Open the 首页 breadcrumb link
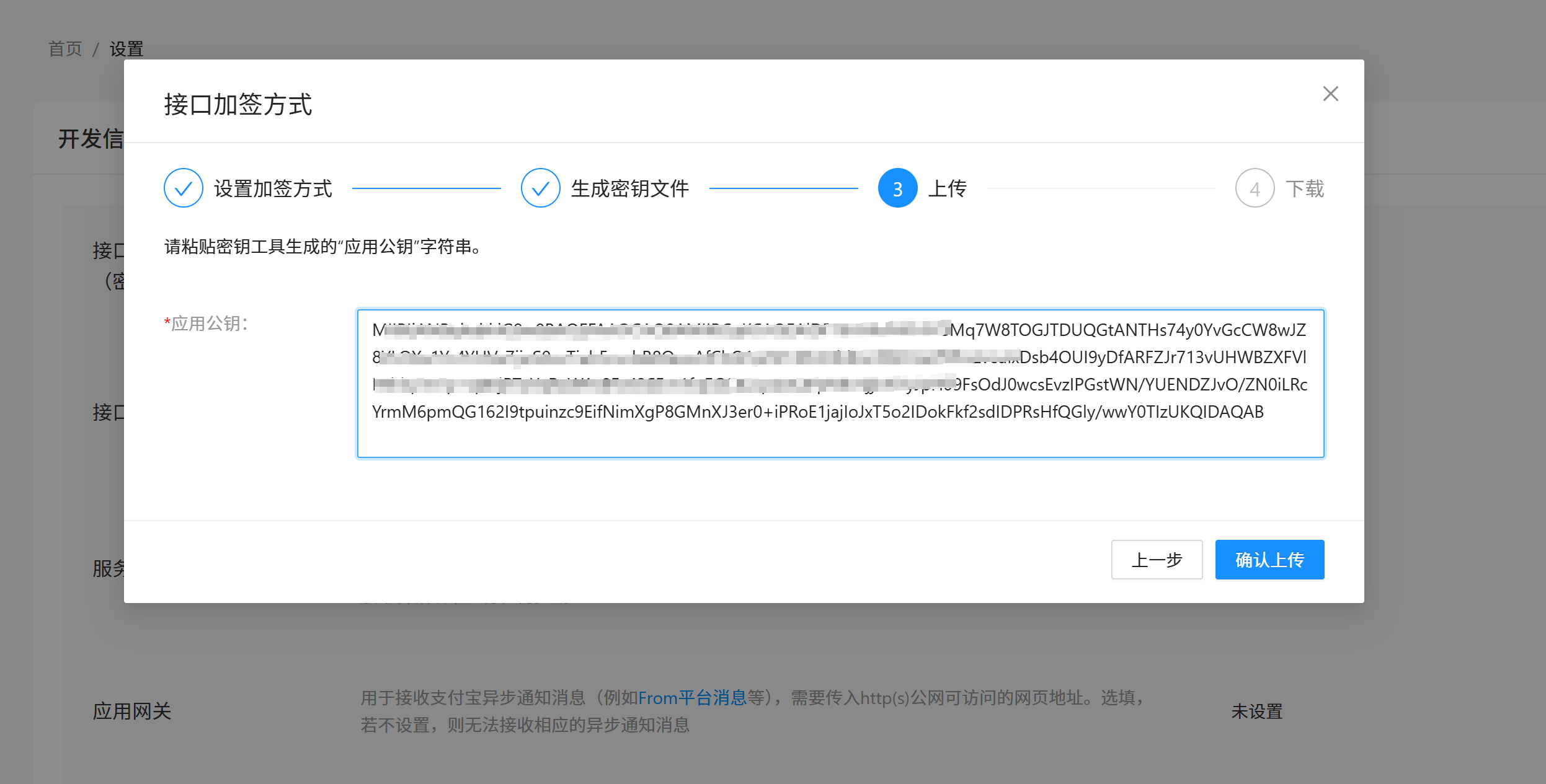This screenshot has height=784, width=1546. pyautogui.click(x=65, y=49)
